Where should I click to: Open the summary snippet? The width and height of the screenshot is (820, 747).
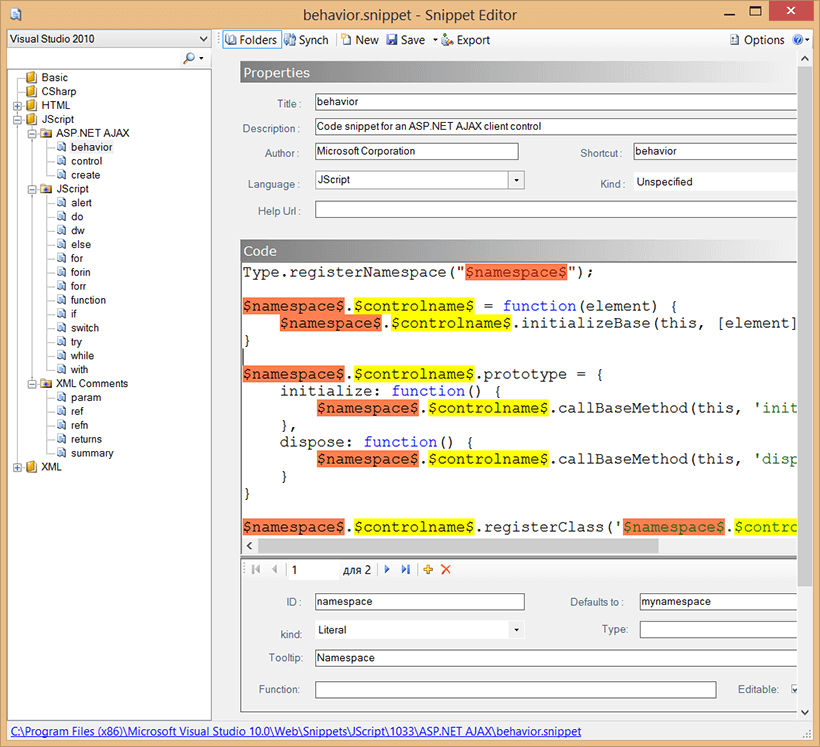92,454
